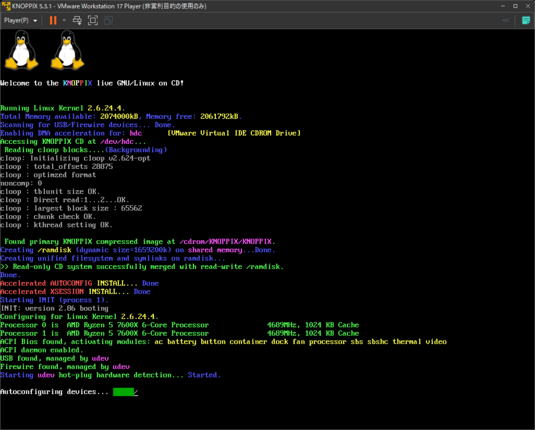Collapse toolbar using the double-arrow icon

[x=506, y=20]
